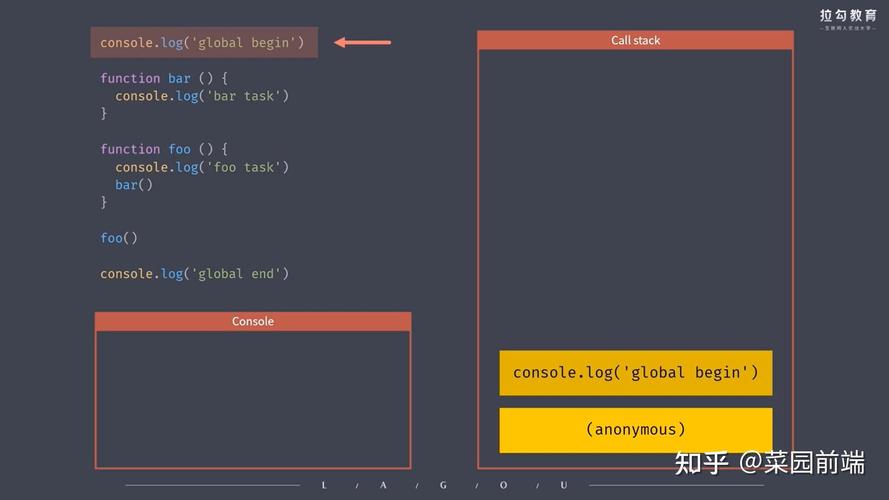Screen dimensions: 889x500
Task: Click the closing brace of function foo
Action: point(104,202)
